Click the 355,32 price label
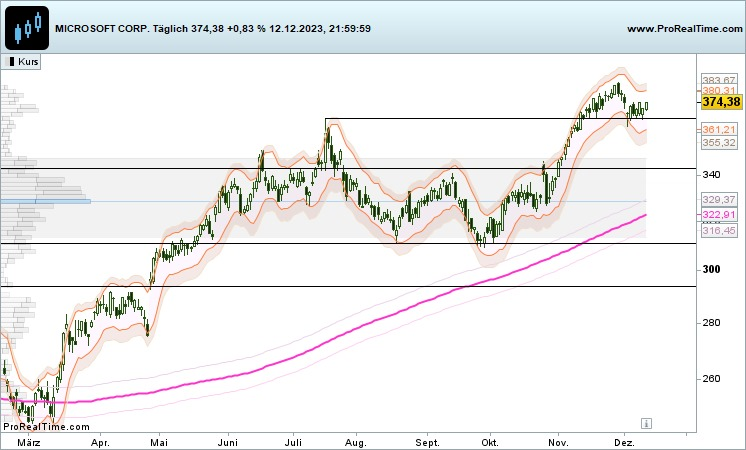 pos(719,142)
